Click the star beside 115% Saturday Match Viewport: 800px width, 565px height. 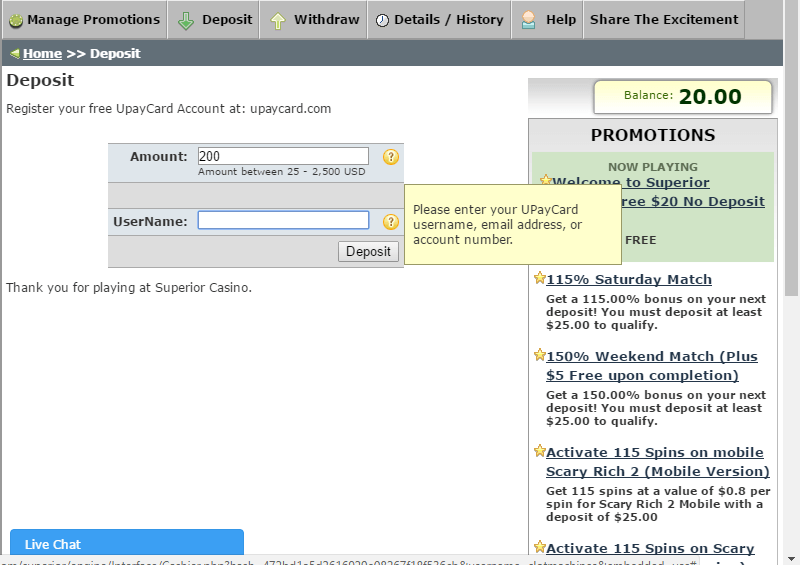pos(540,278)
